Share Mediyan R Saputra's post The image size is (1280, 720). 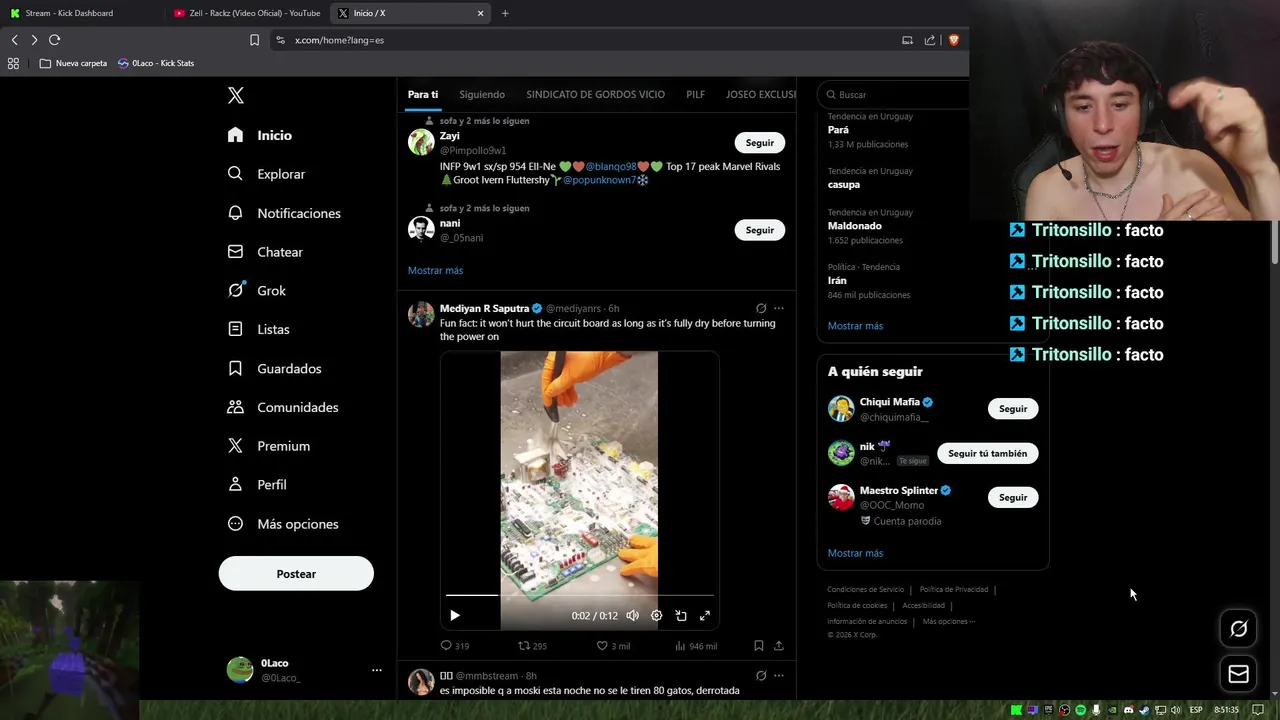779,646
